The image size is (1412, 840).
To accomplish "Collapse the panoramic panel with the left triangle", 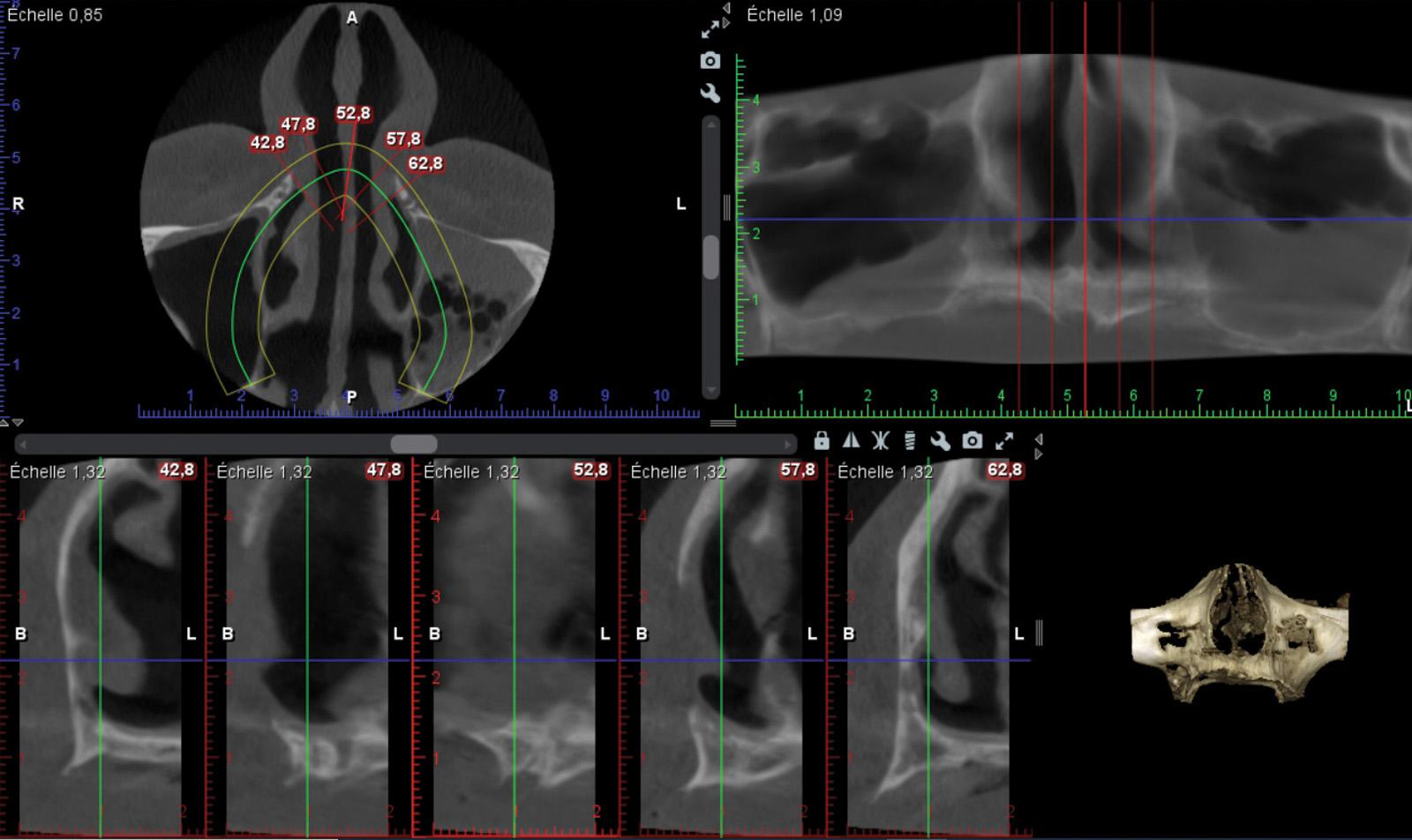I will [x=727, y=7].
